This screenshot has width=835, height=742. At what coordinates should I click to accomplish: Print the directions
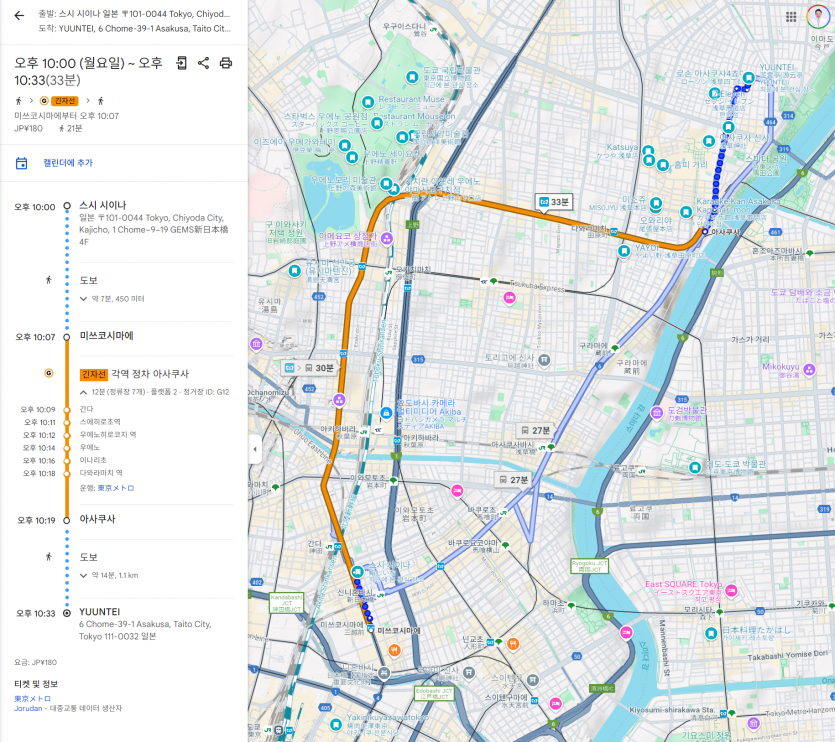[226, 63]
